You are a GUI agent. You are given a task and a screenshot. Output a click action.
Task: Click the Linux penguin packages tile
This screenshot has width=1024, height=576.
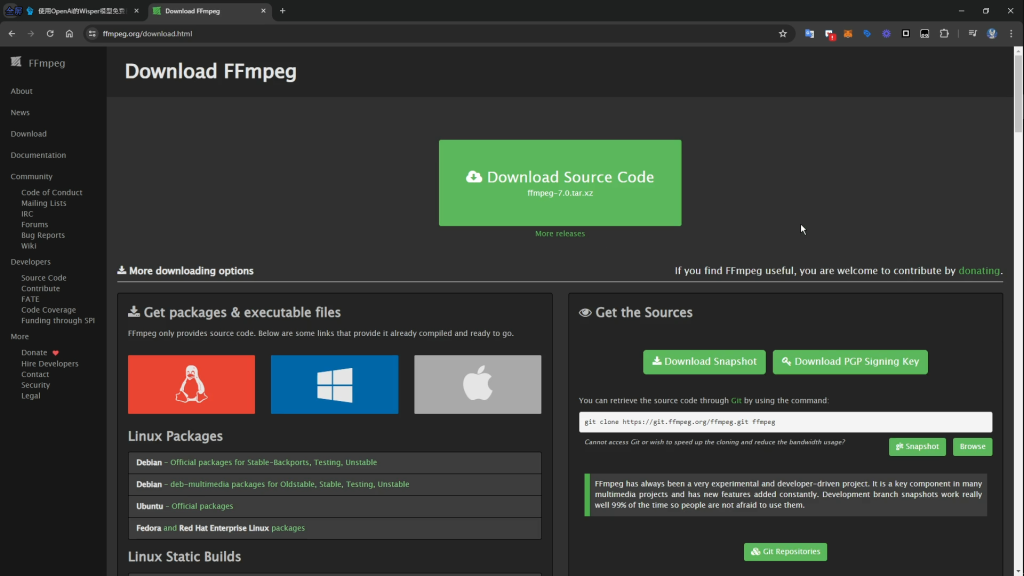[191, 384]
